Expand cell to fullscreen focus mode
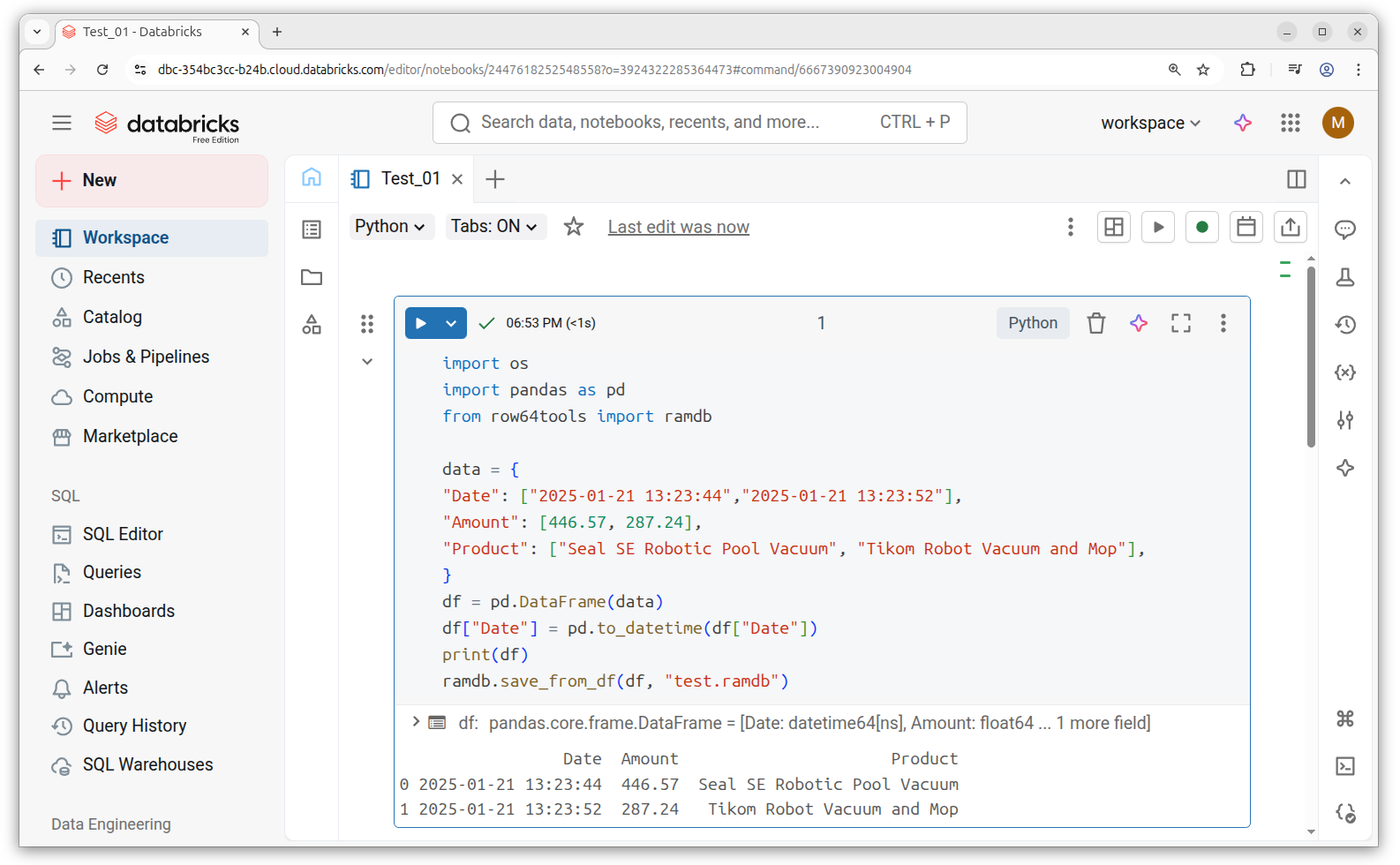 (1181, 323)
